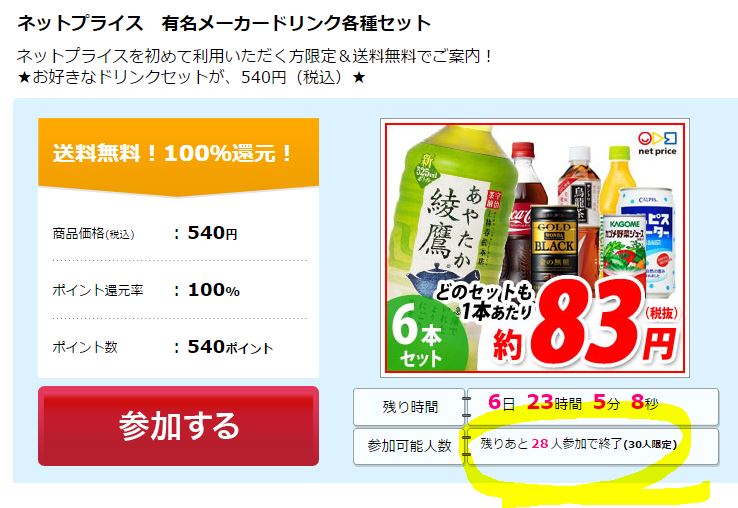
Task: Select the orange 送料無料！100%還元！ banner
Action: tap(178, 156)
